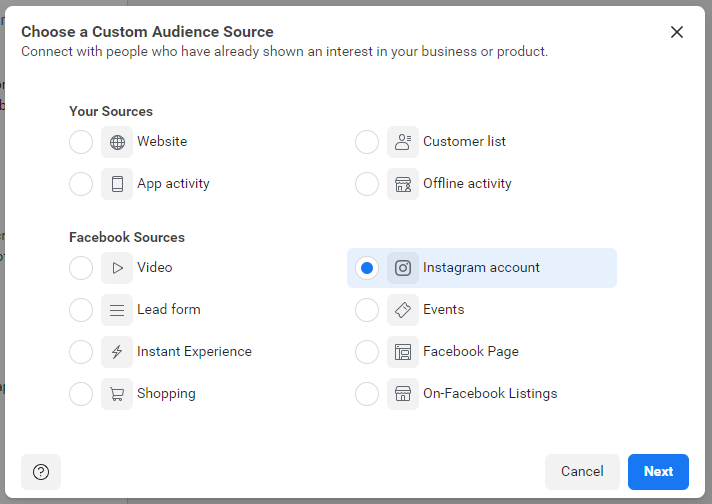The height and width of the screenshot is (504, 712).
Task: Select the Shopping radio button
Action: click(81, 394)
